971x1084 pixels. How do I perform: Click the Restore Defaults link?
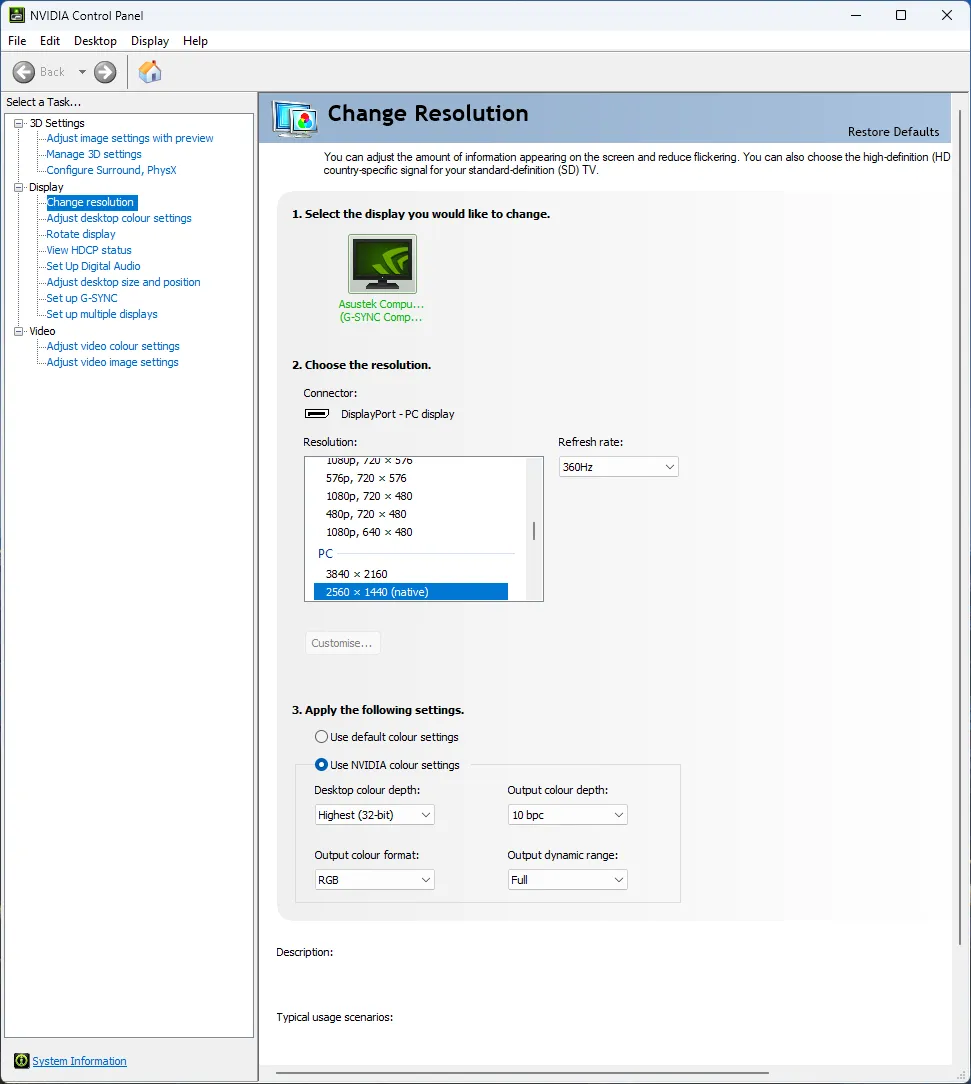pyautogui.click(x=893, y=132)
